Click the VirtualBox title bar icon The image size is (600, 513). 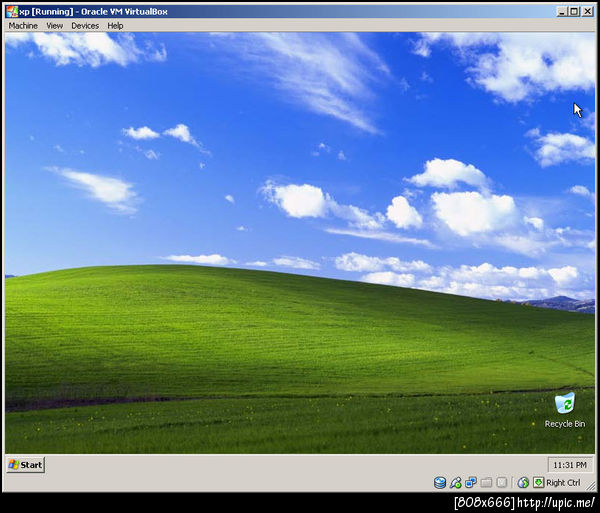12,11
